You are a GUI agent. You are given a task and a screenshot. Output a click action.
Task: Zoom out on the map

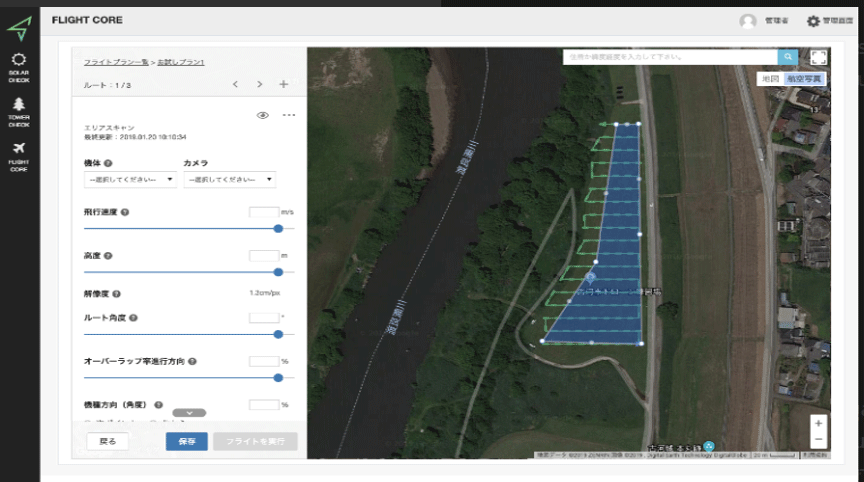(x=818, y=439)
